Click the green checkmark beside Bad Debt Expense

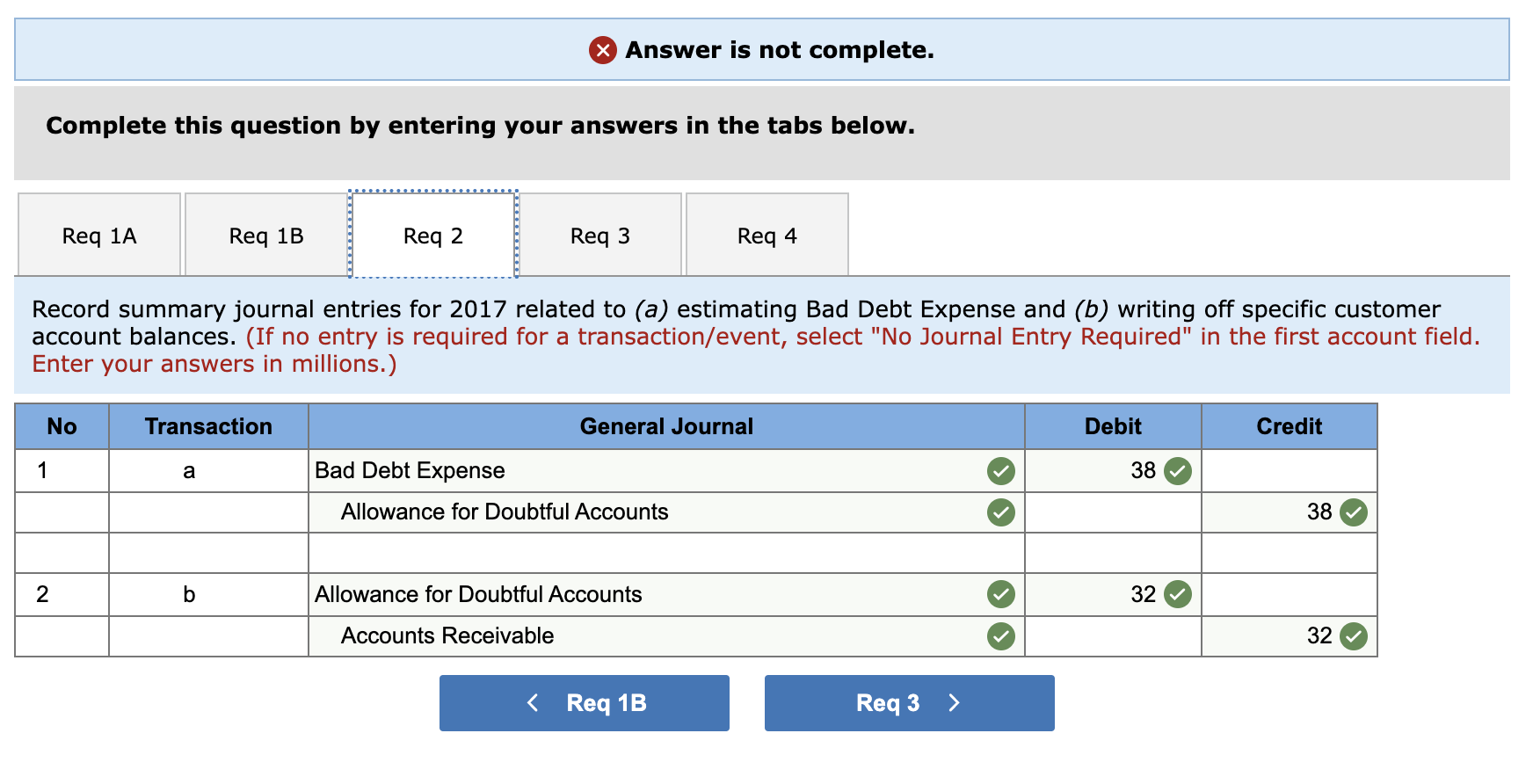[x=1000, y=471]
